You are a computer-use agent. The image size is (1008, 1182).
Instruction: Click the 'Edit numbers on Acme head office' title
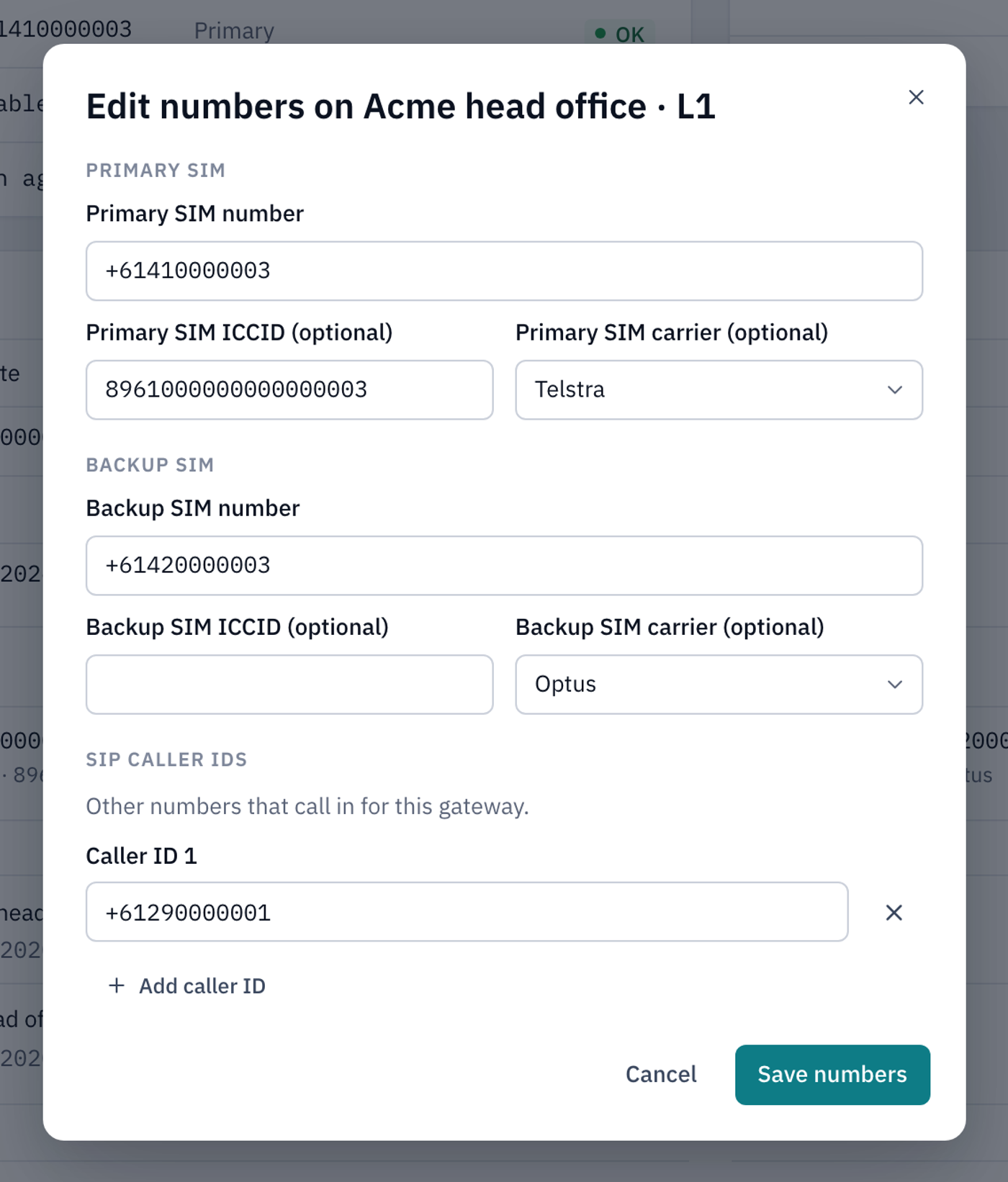tap(400, 107)
